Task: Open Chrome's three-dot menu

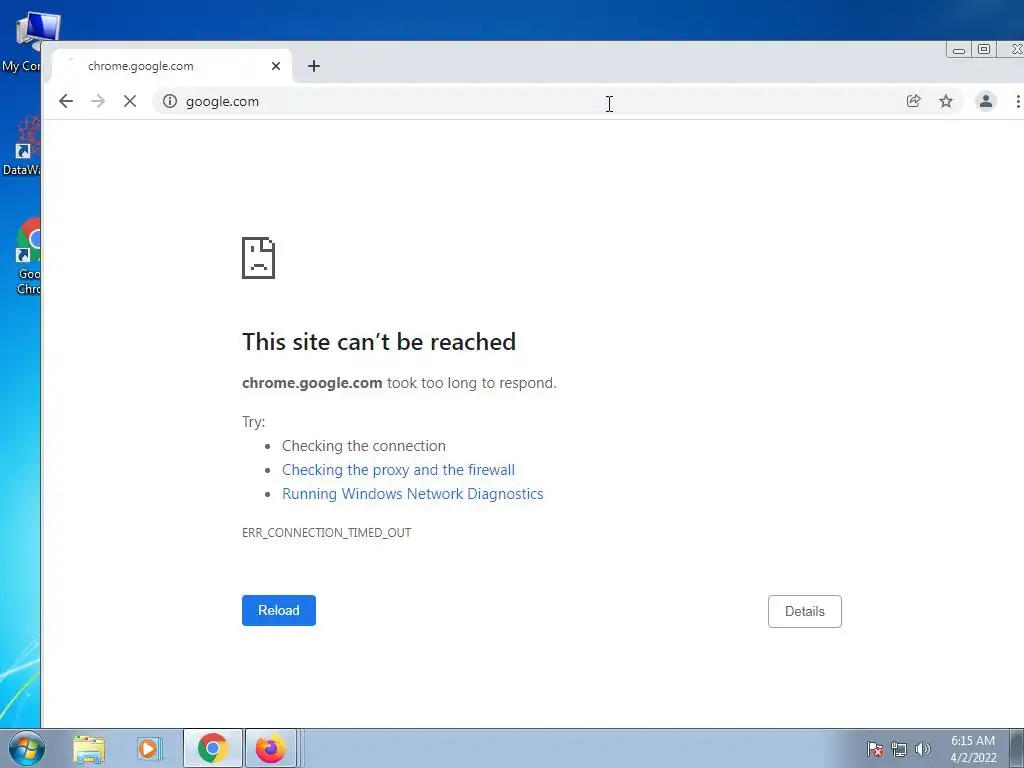Action: 1017,101
